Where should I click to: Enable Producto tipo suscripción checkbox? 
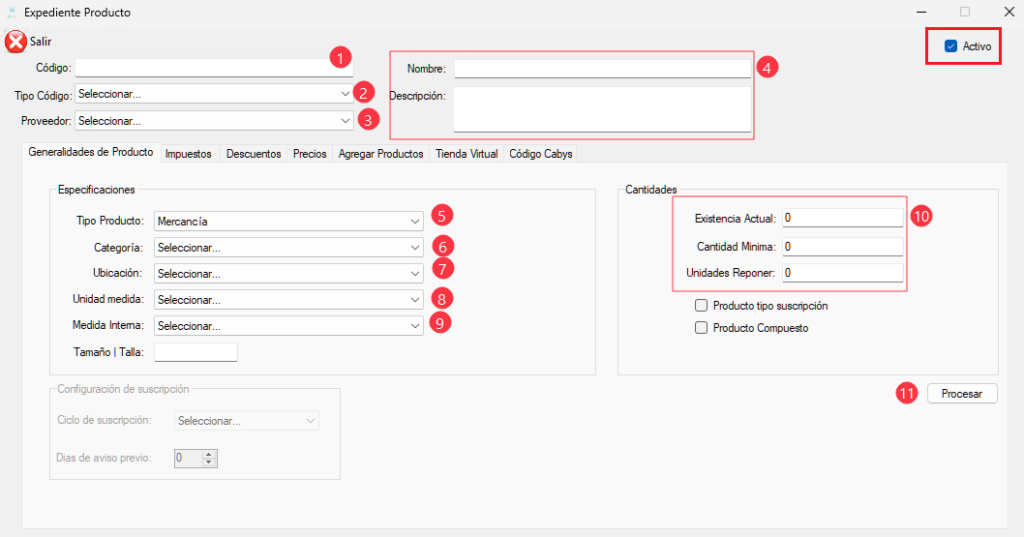[x=701, y=306]
